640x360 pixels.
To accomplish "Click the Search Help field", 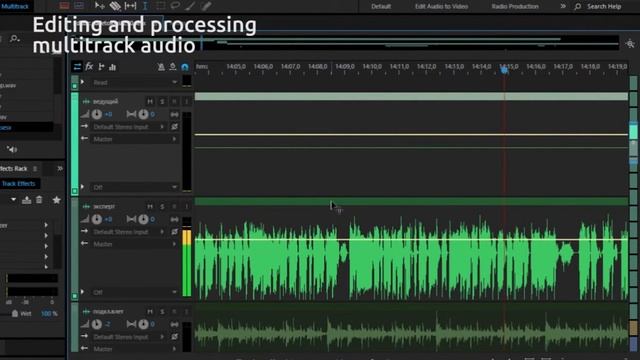I will [x=604, y=7].
